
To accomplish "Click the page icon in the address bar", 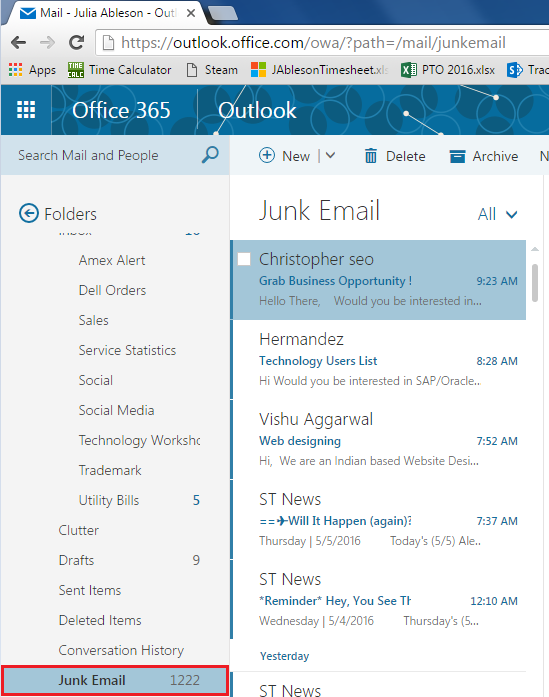I will [108, 43].
